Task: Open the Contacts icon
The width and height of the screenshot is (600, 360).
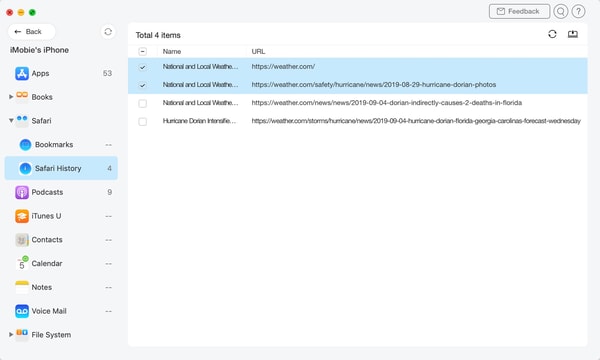Action: 22,240
